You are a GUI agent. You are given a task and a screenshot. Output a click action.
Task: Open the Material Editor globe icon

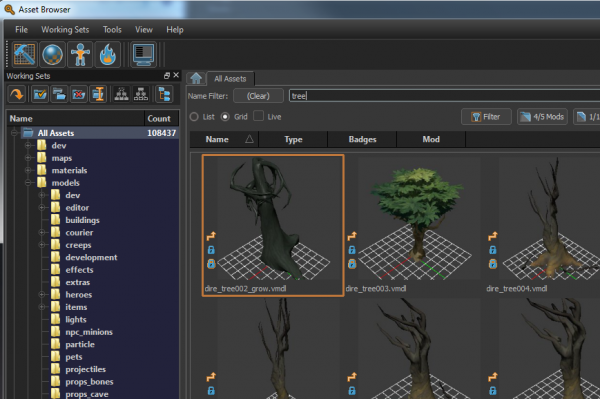(x=52, y=54)
